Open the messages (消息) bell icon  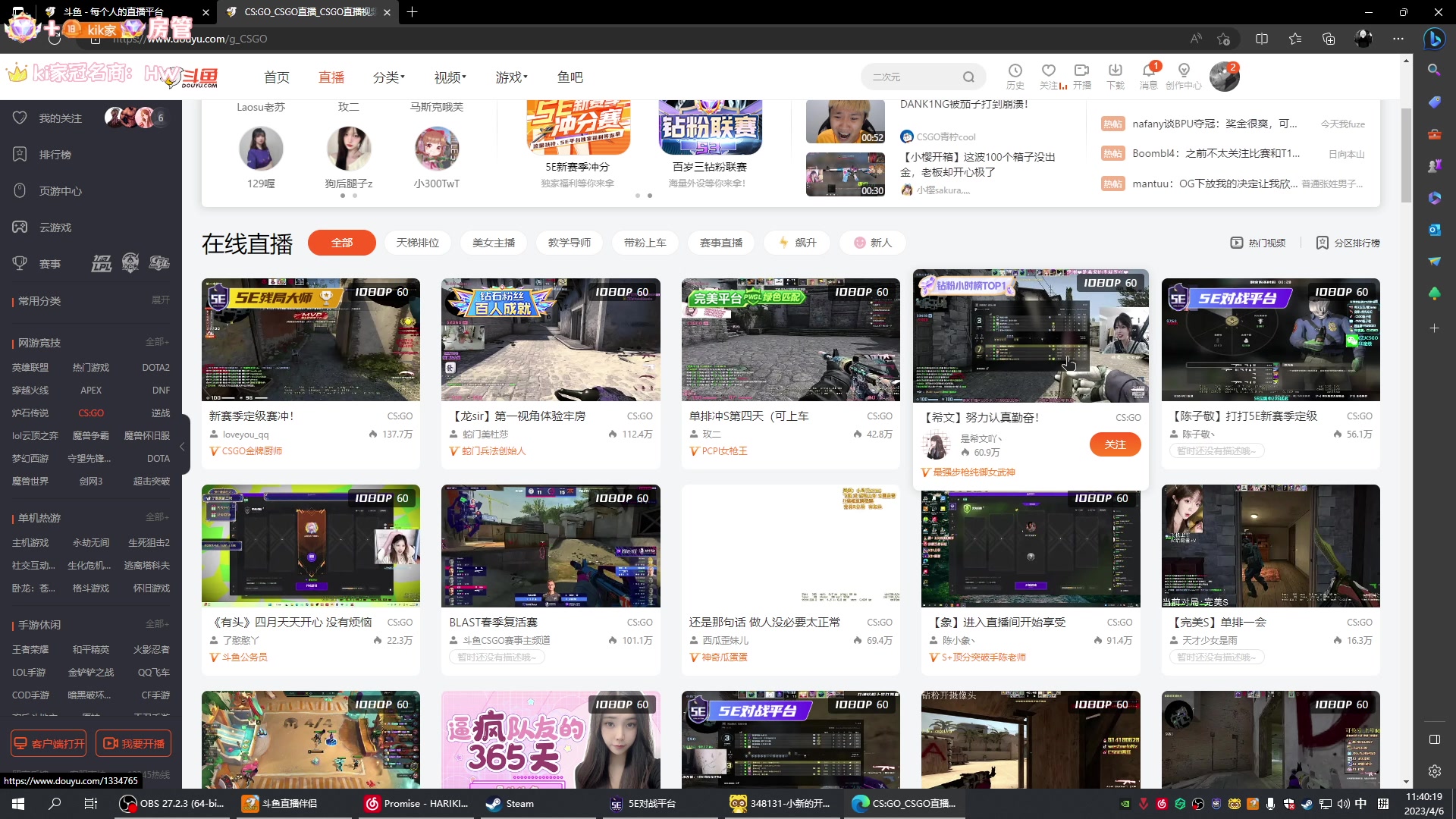tap(1149, 76)
